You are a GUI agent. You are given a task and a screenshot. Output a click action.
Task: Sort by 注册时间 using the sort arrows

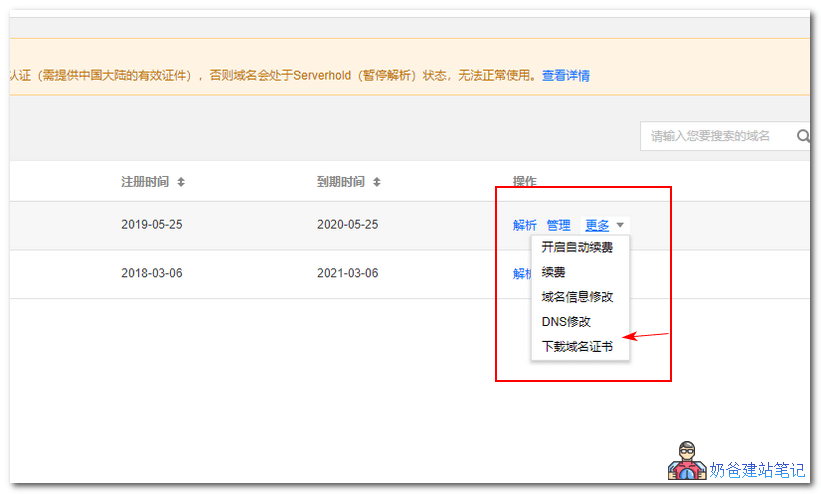181,182
